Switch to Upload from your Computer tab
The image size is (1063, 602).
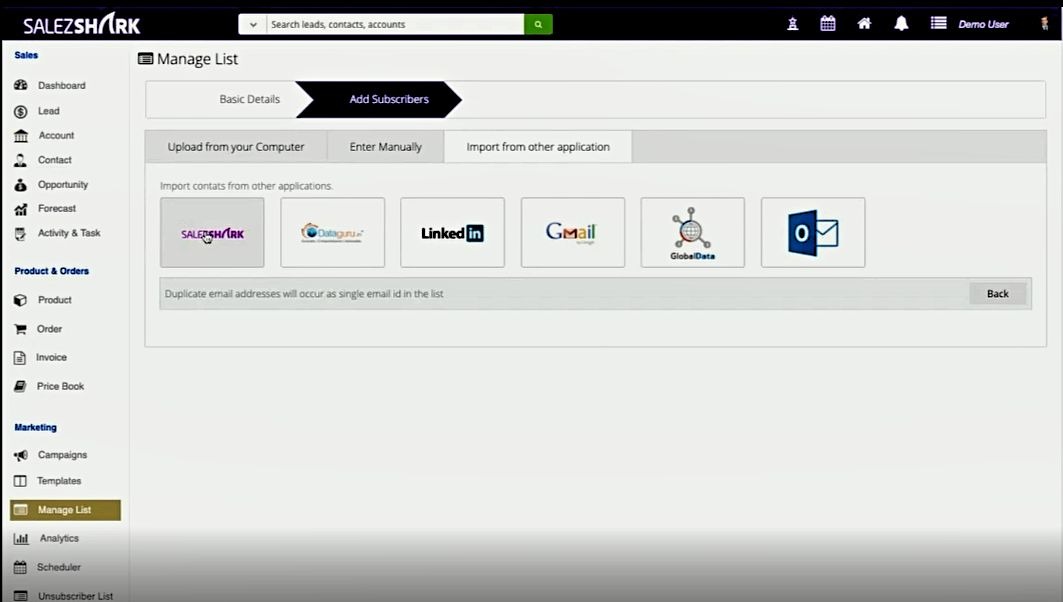coord(236,146)
